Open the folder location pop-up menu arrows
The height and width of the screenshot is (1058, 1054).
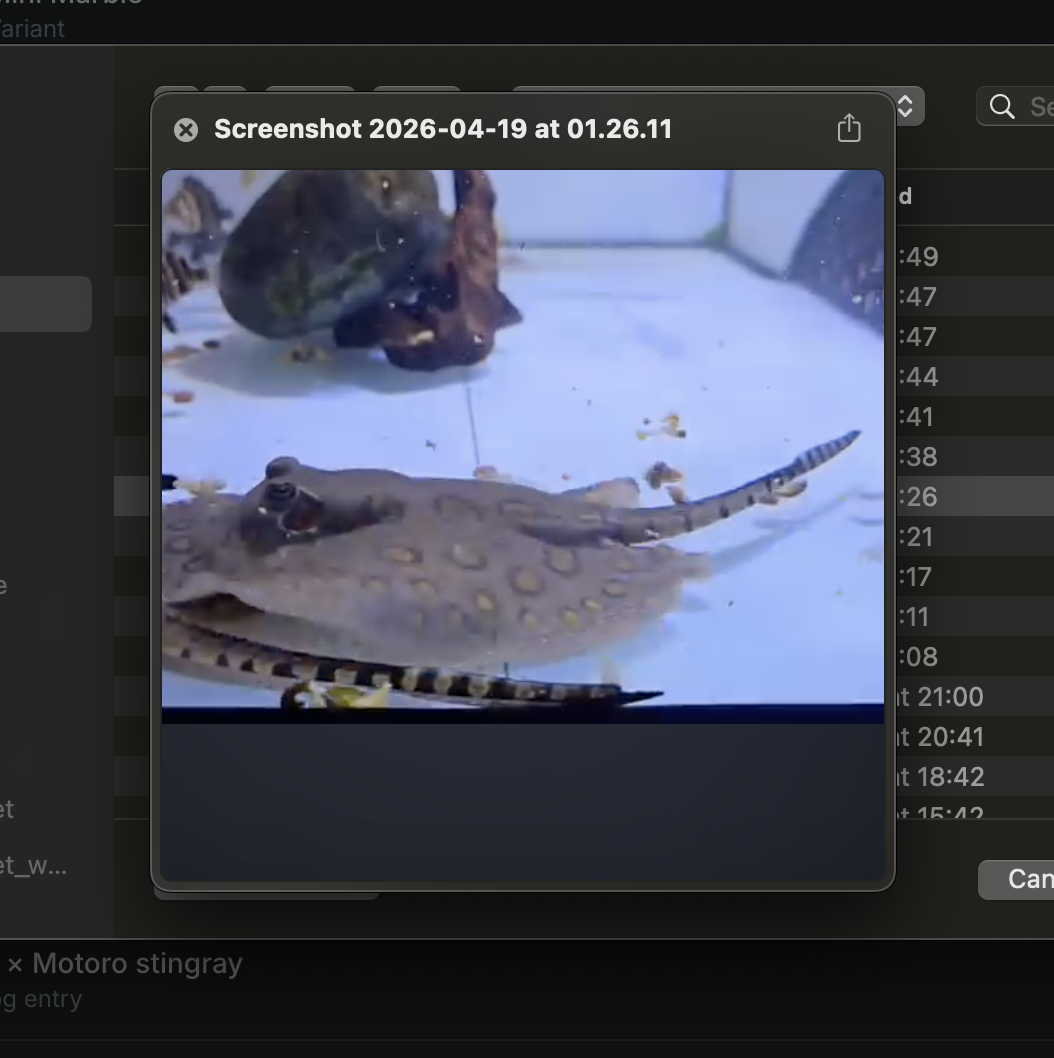pos(905,107)
